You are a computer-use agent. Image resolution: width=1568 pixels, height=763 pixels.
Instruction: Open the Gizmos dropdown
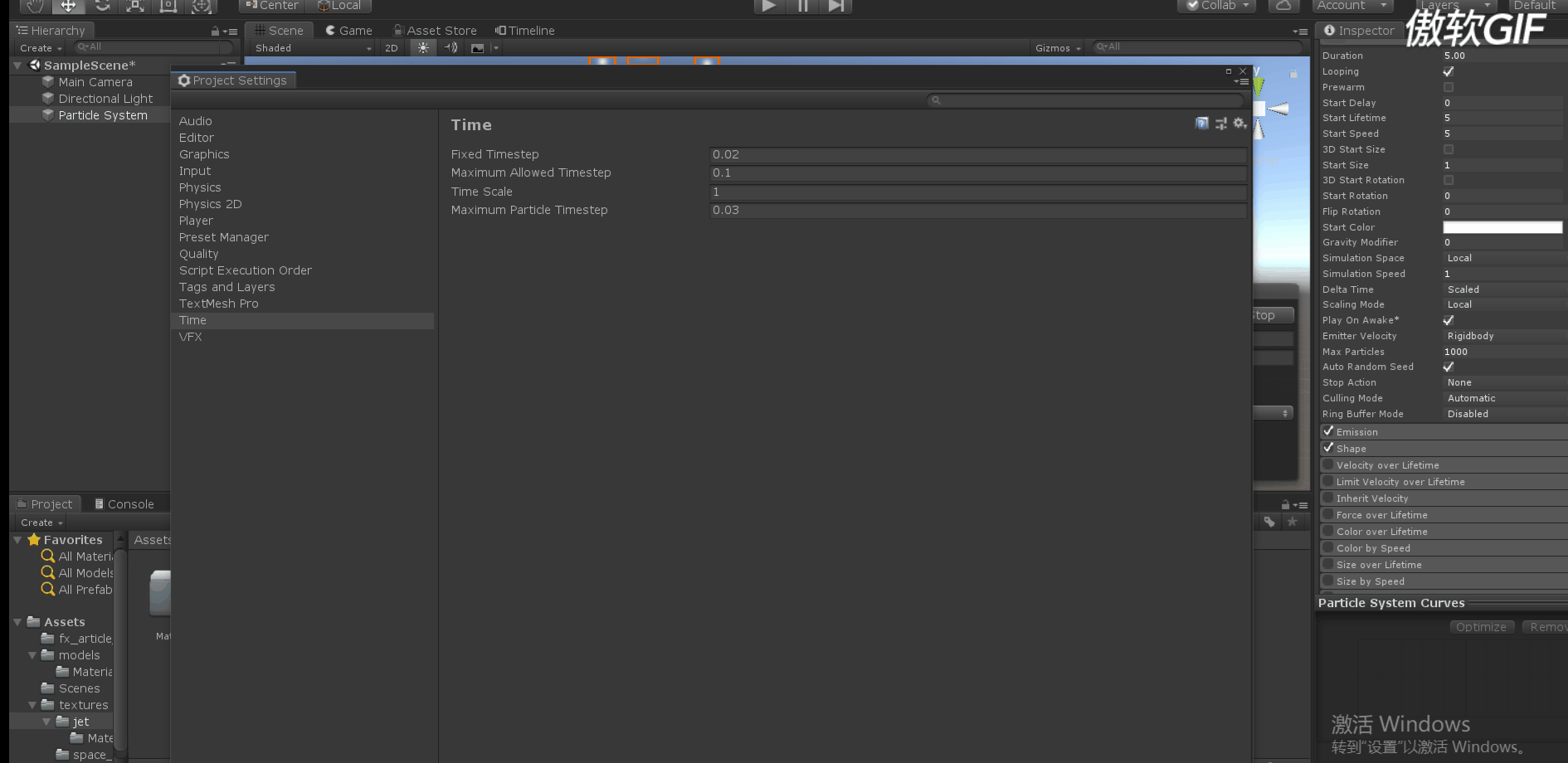coord(1058,48)
